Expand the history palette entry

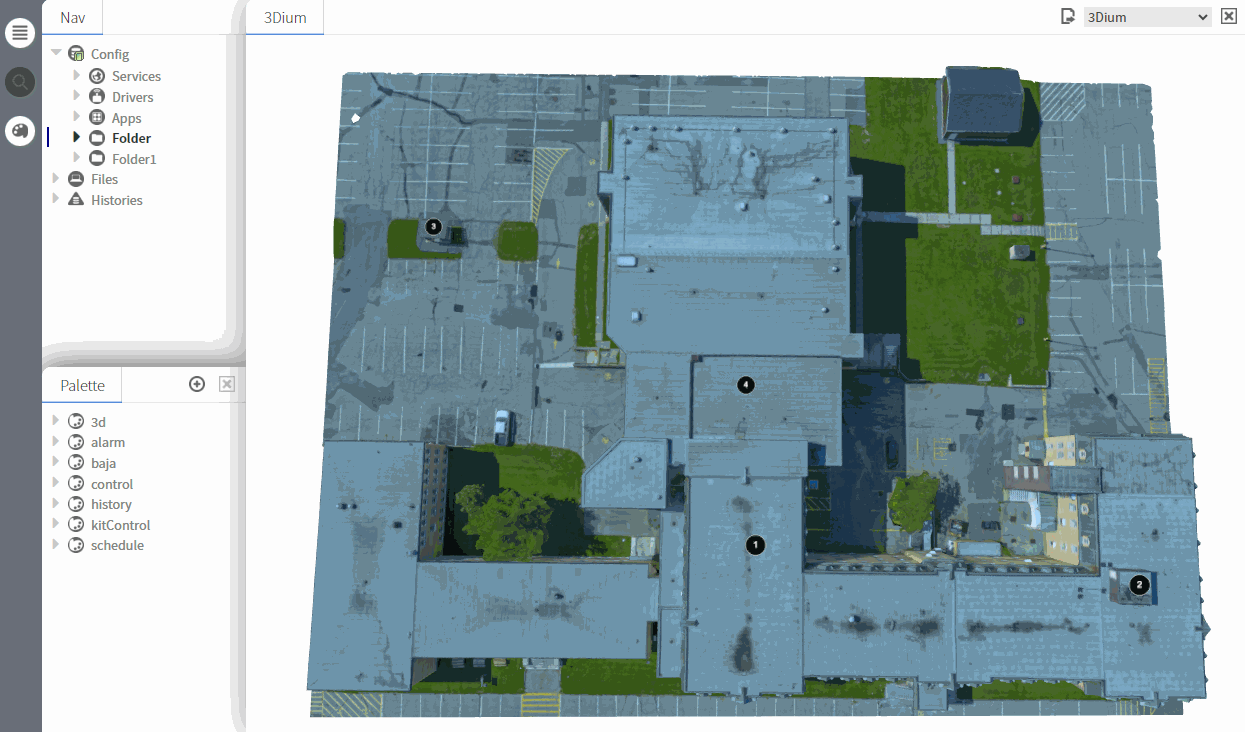[56, 504]
